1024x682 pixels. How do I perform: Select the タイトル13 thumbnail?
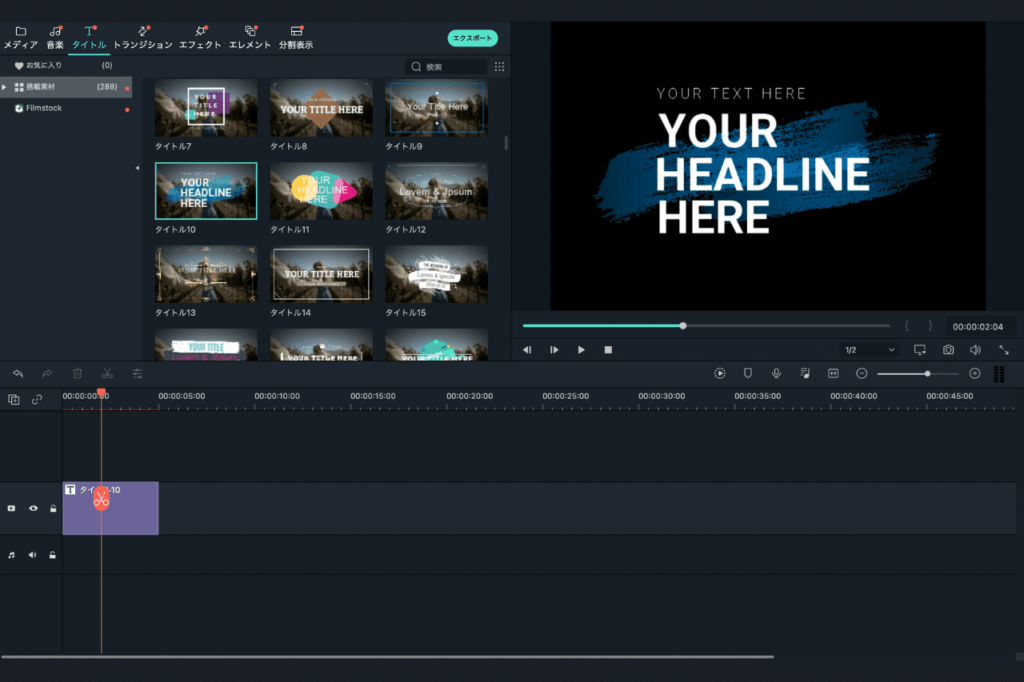(206, 274)
